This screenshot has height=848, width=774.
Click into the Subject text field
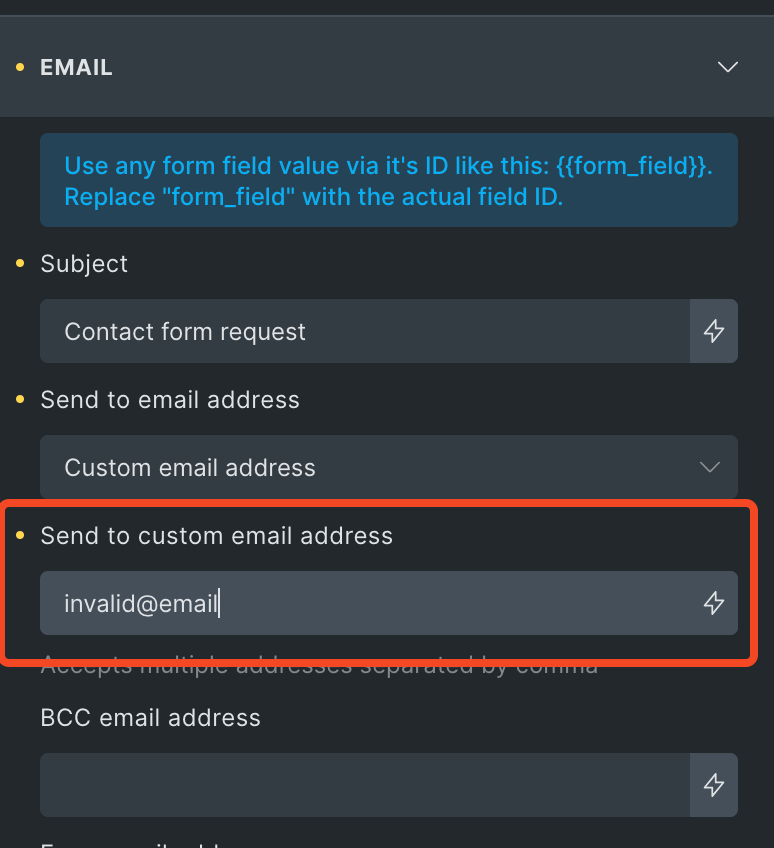[x=365, y=331]
